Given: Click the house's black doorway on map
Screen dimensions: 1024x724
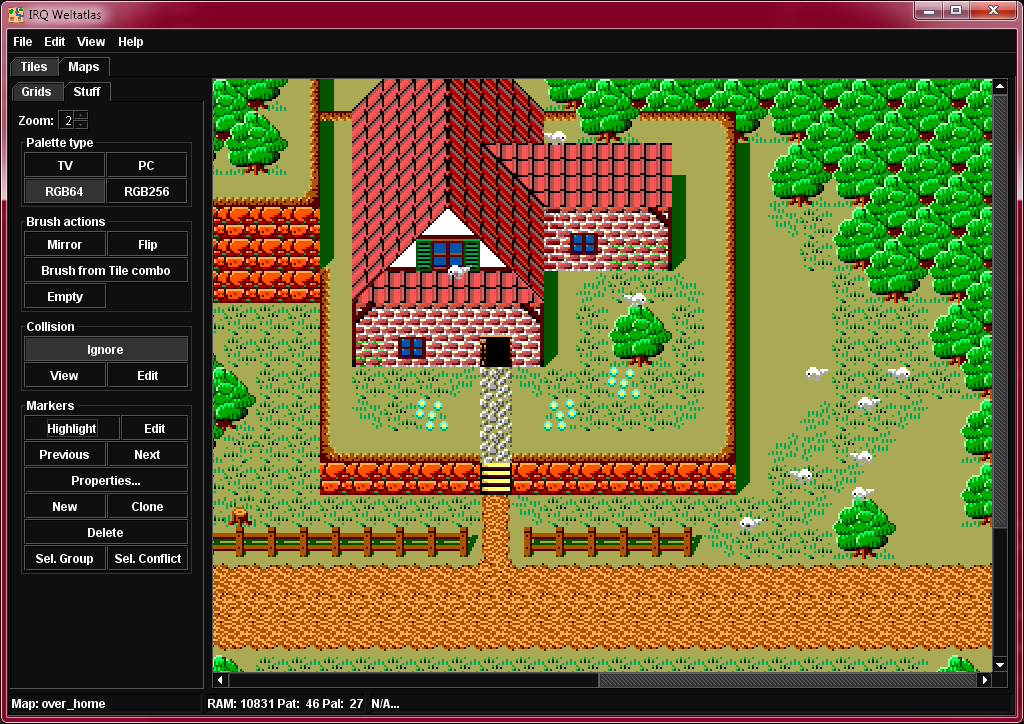Looking at the screenshot, I should [x=498, y=352].
